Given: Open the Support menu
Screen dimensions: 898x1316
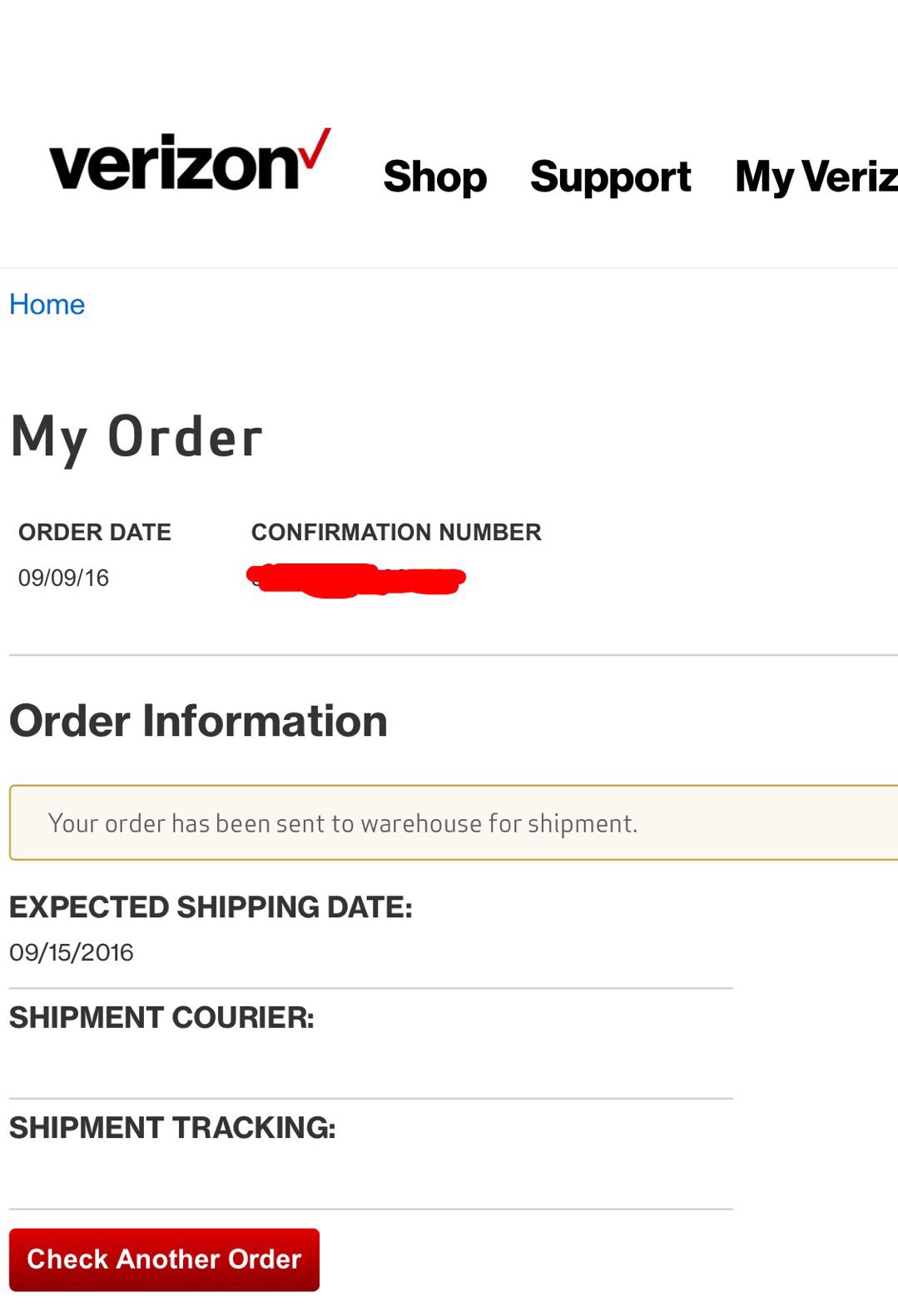Looking at the screenshot, I should click(x=611, y=177).
